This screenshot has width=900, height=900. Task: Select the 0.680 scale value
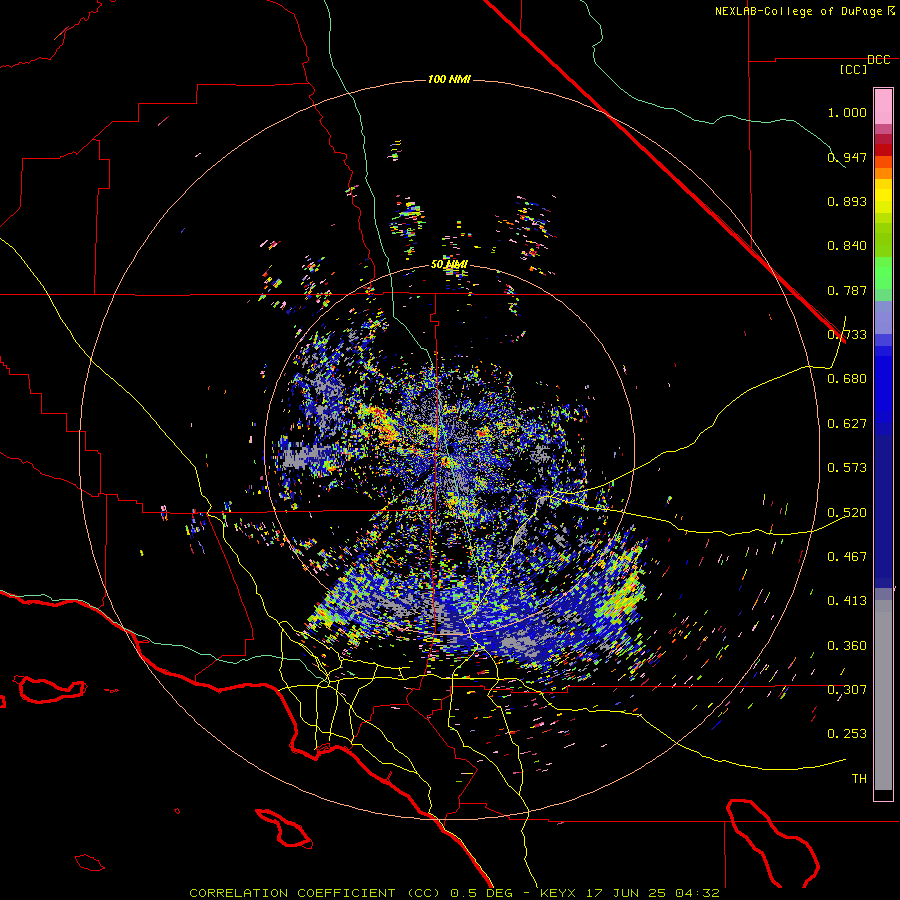[847, 379]
